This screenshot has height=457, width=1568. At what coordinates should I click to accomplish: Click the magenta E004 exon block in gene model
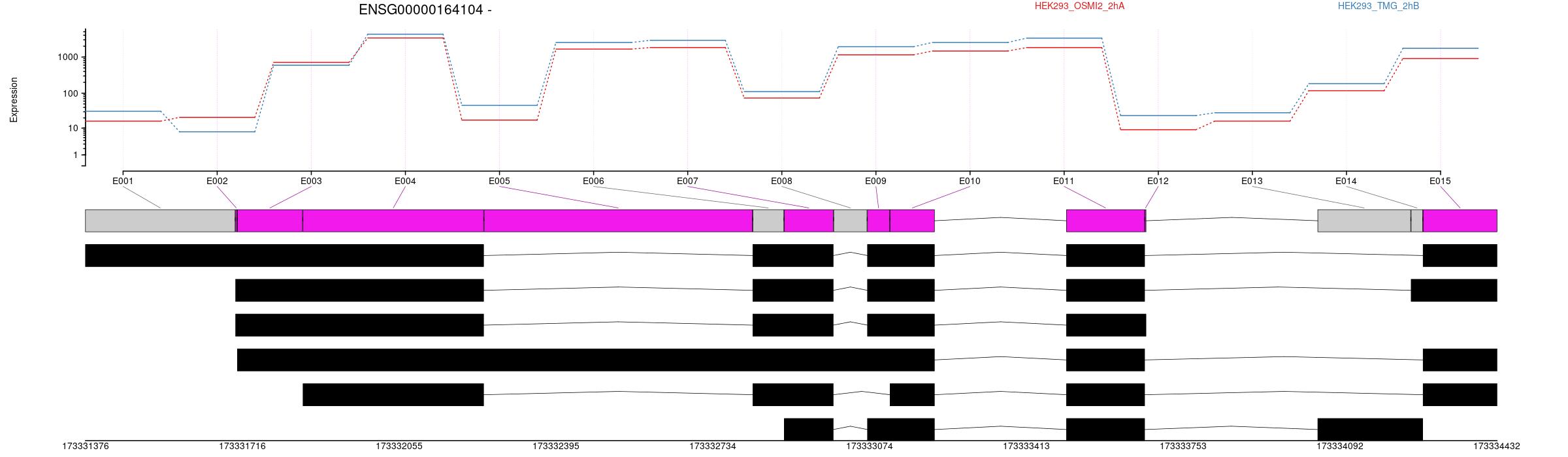(x=393, y=221)
